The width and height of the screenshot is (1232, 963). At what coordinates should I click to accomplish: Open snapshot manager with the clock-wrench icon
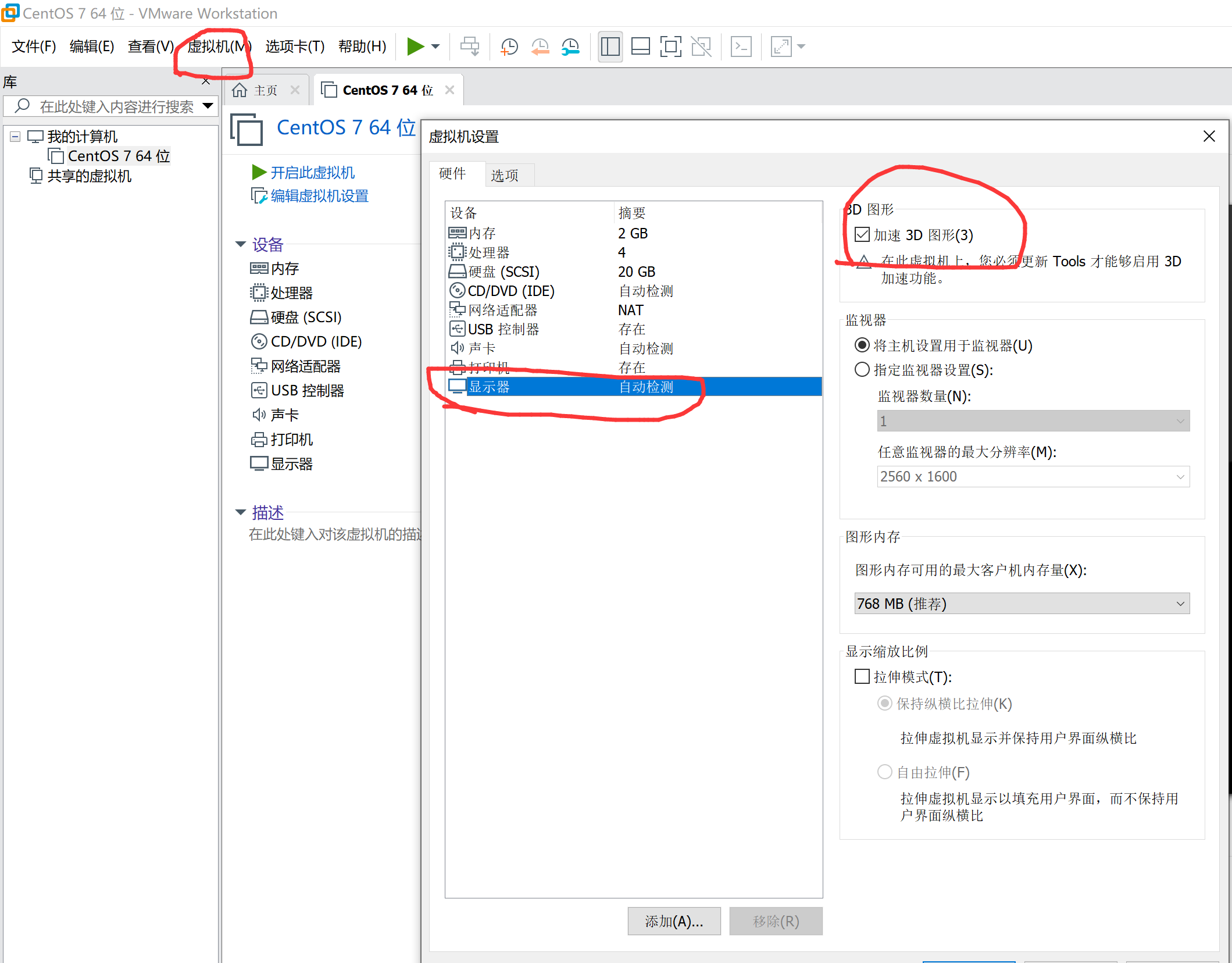tap(570, 47)
